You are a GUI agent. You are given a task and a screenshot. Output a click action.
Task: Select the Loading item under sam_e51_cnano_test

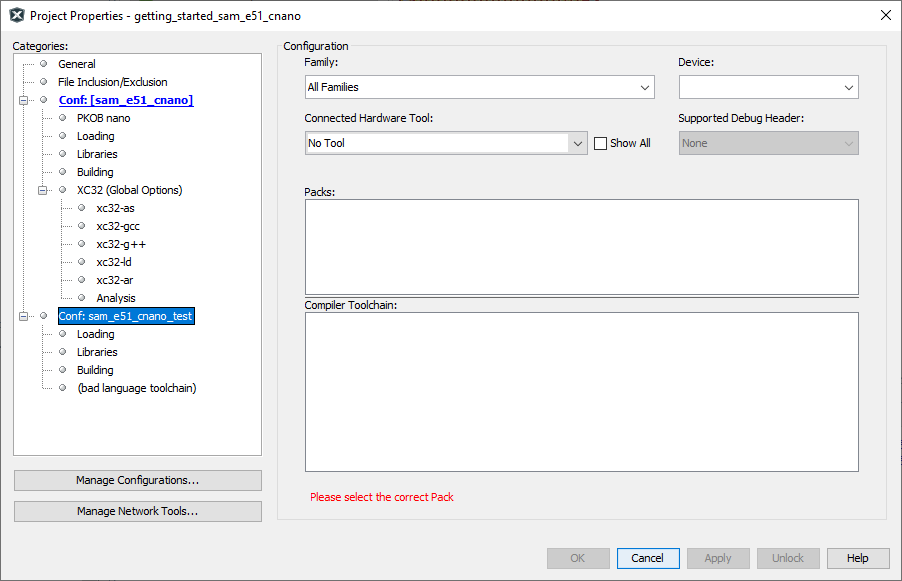pyautogui.click(x=96, y=334)
